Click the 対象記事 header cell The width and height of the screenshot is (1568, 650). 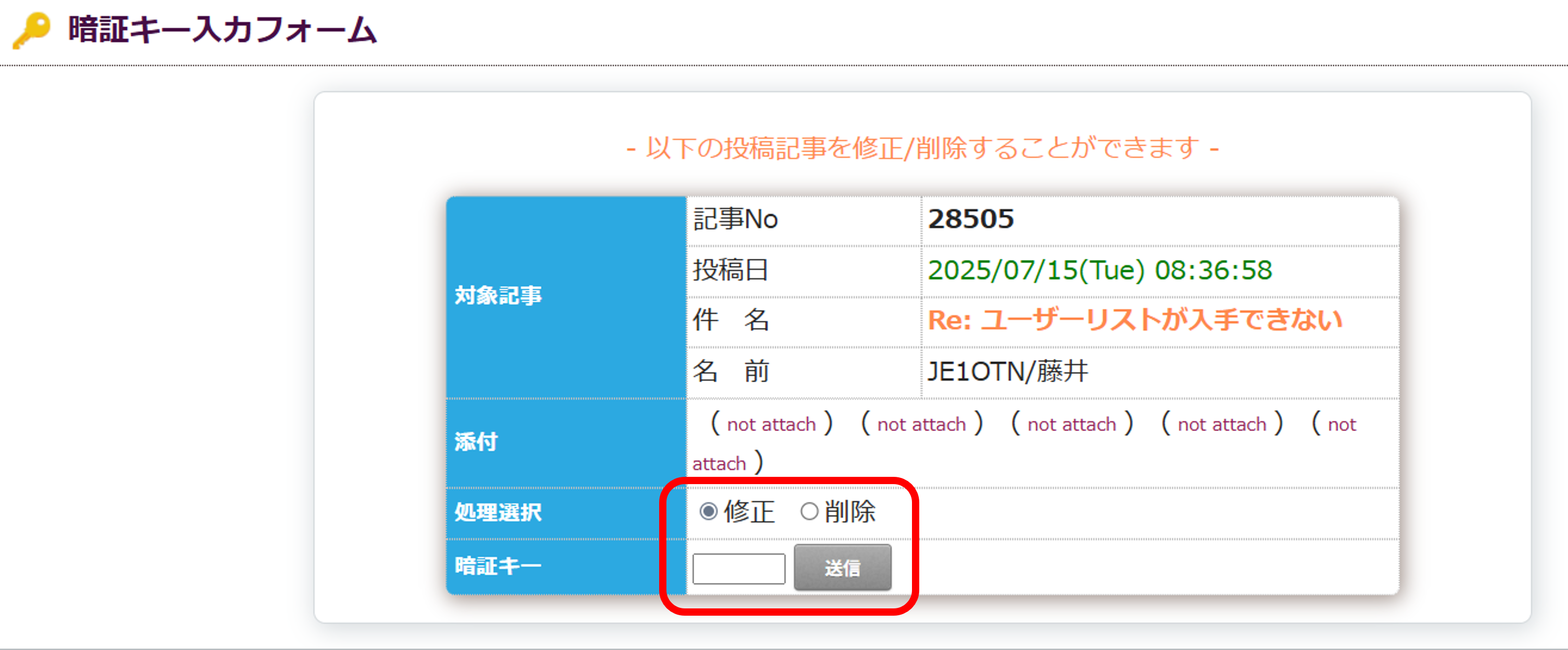[x=498, y=296]
